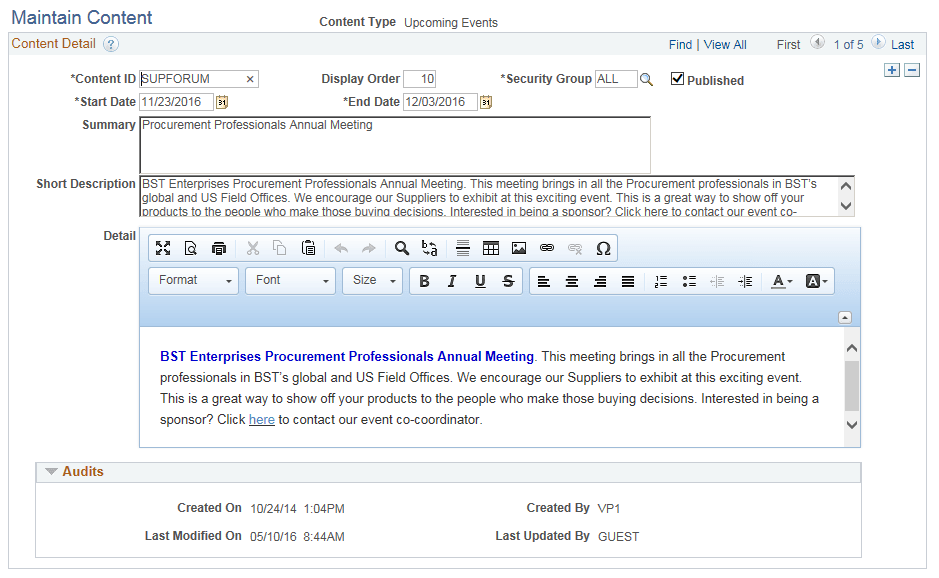This screenshot has height=578, width=939.
Task: Collapse the Audits section
Action: 51,471
